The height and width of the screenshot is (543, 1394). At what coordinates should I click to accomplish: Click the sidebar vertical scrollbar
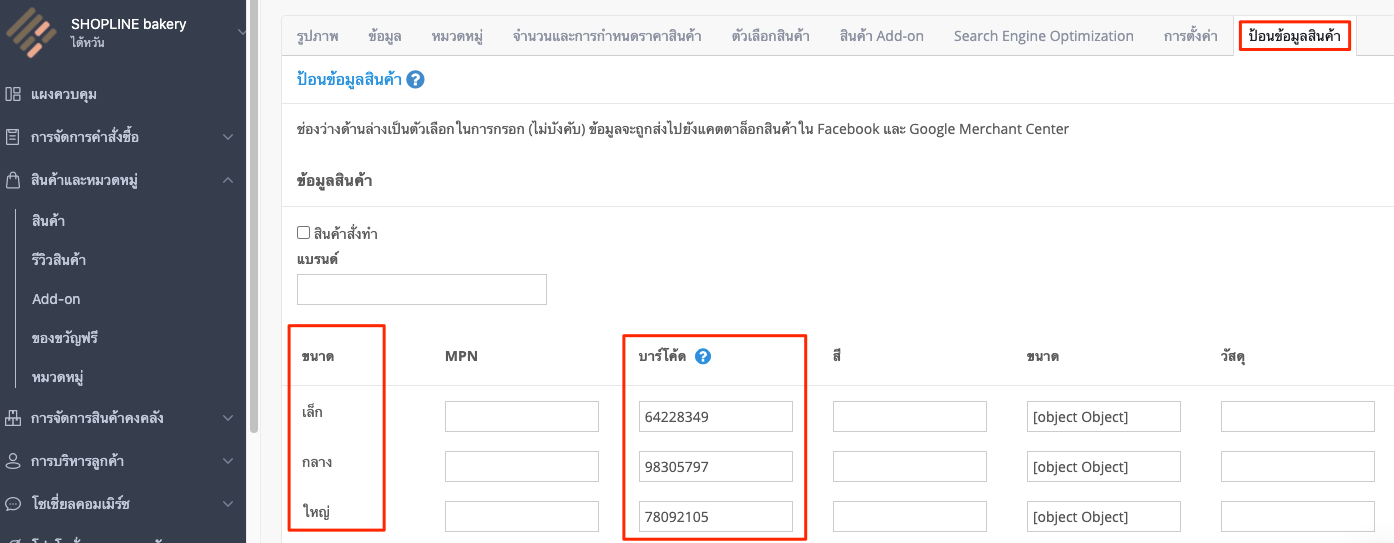pos(253,215)
